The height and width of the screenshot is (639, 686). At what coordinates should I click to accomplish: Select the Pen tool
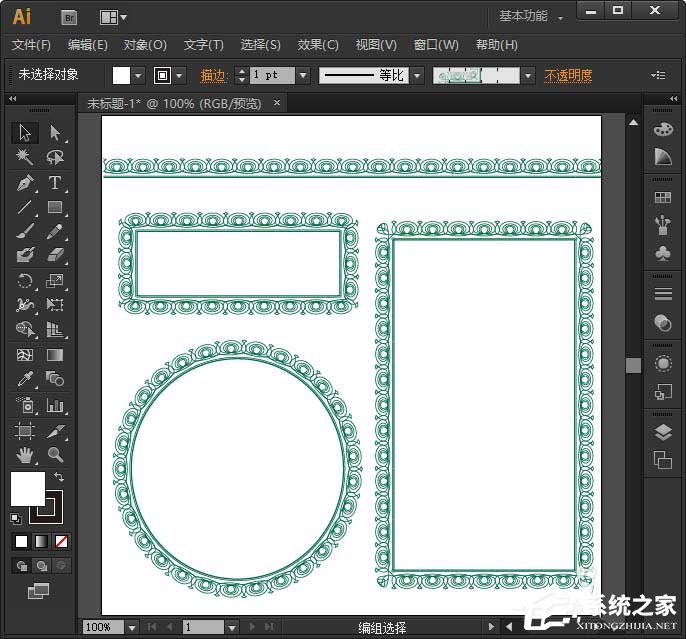tap(25, 183)
